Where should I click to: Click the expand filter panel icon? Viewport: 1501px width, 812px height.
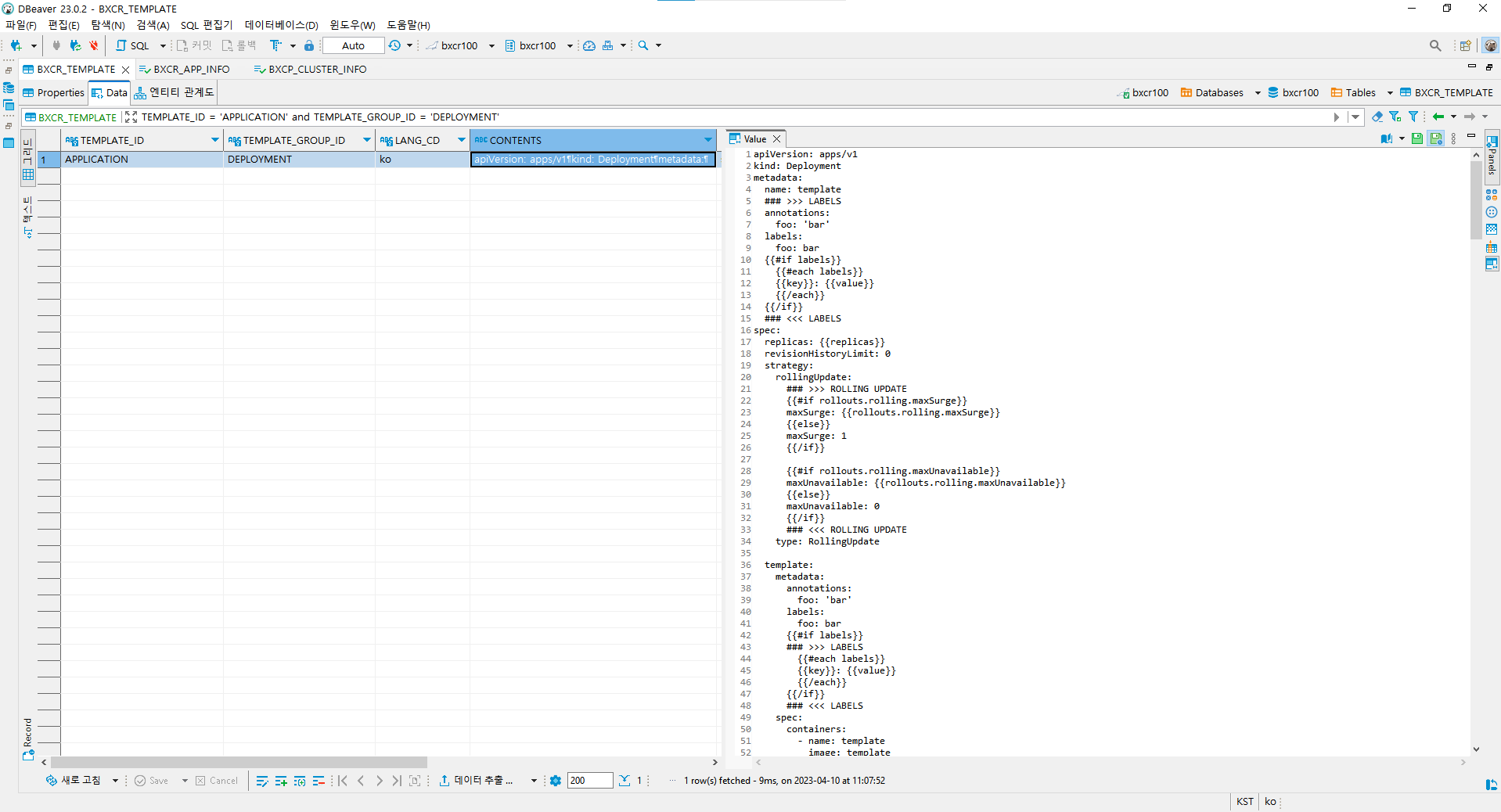tap(131, 117)
